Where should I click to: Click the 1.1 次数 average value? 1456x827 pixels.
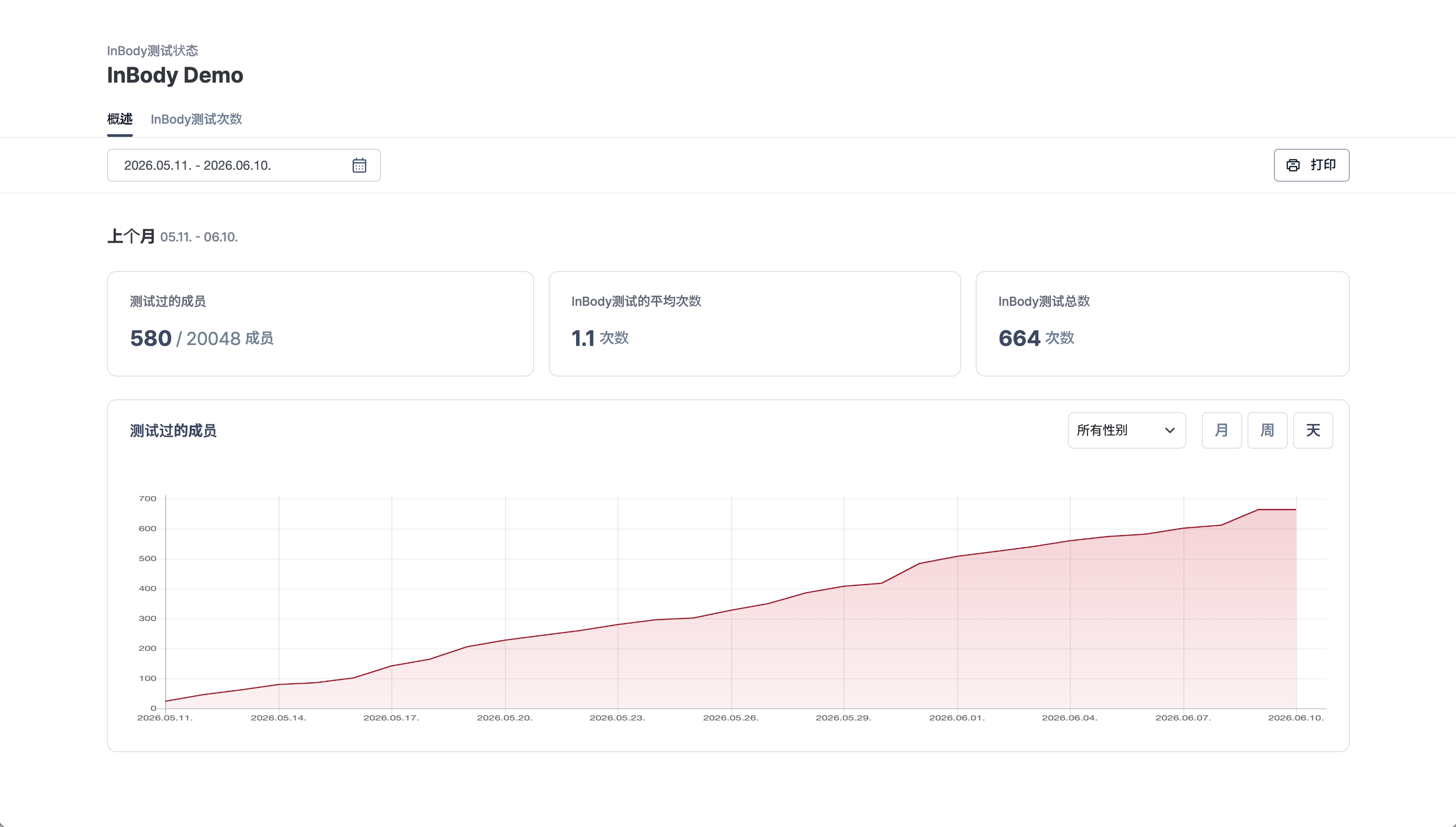pyautogui.click(x=600, y=339)
